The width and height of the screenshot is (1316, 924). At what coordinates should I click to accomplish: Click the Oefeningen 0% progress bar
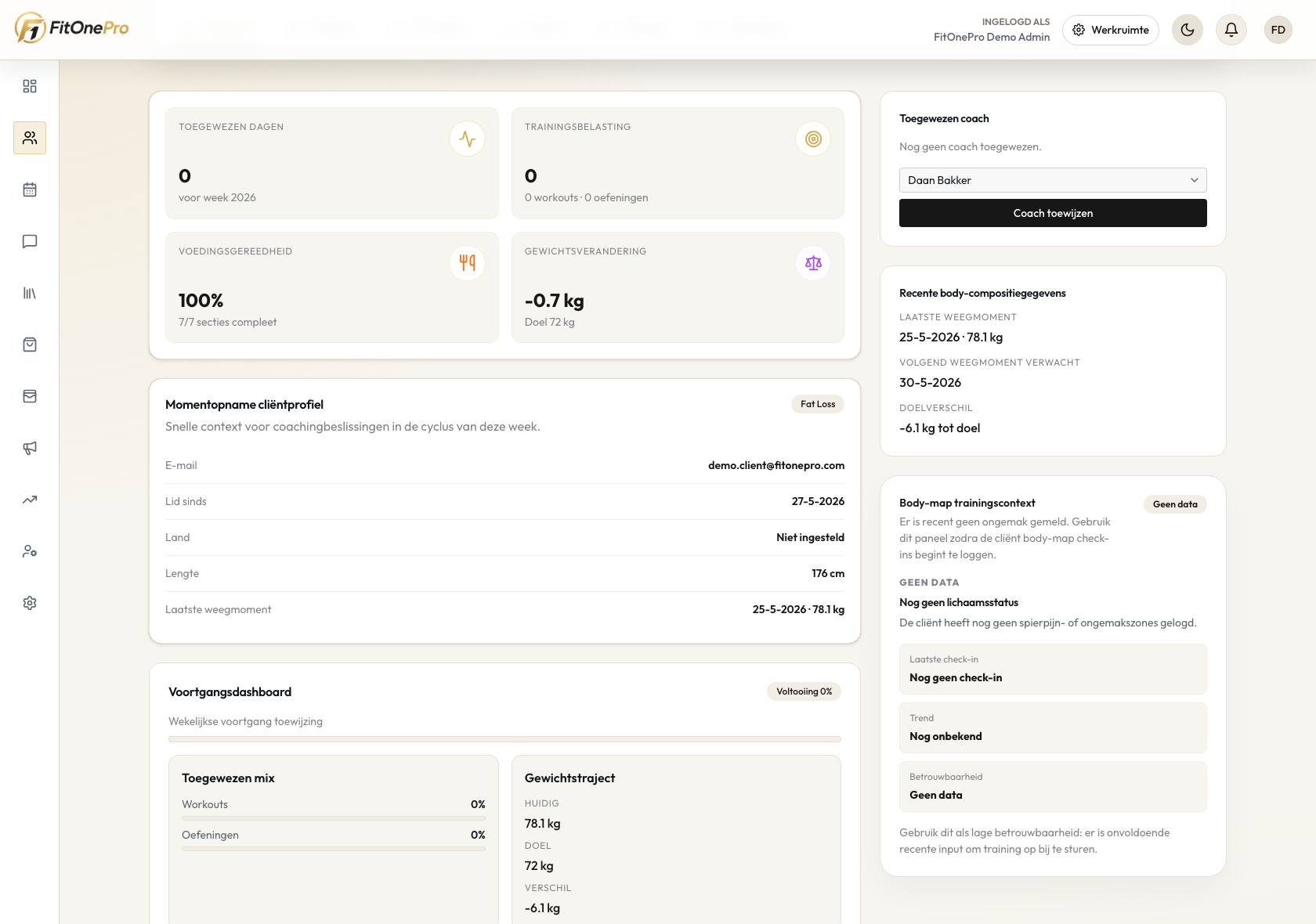coord(334,849)
